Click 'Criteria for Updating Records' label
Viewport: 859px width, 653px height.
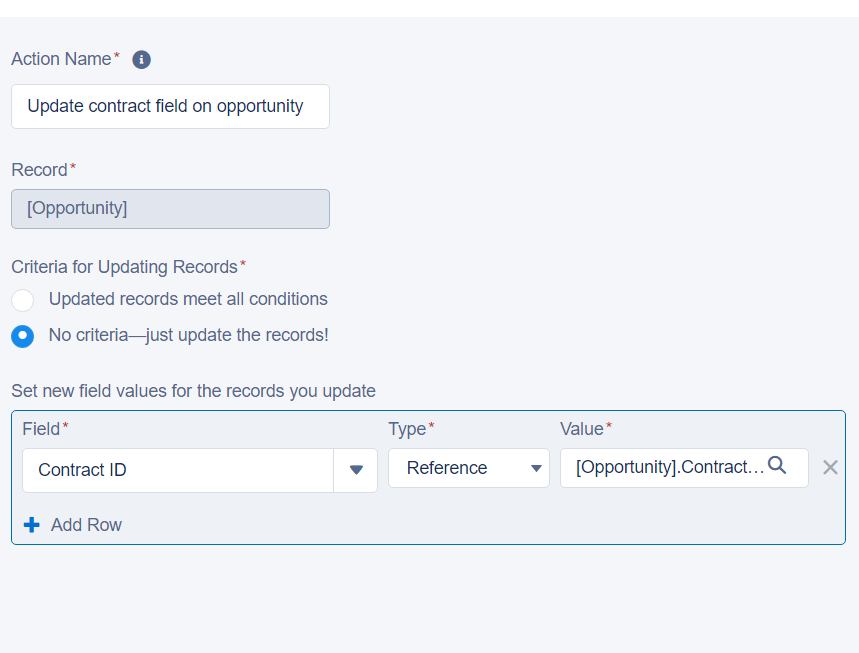pos(124,267)
